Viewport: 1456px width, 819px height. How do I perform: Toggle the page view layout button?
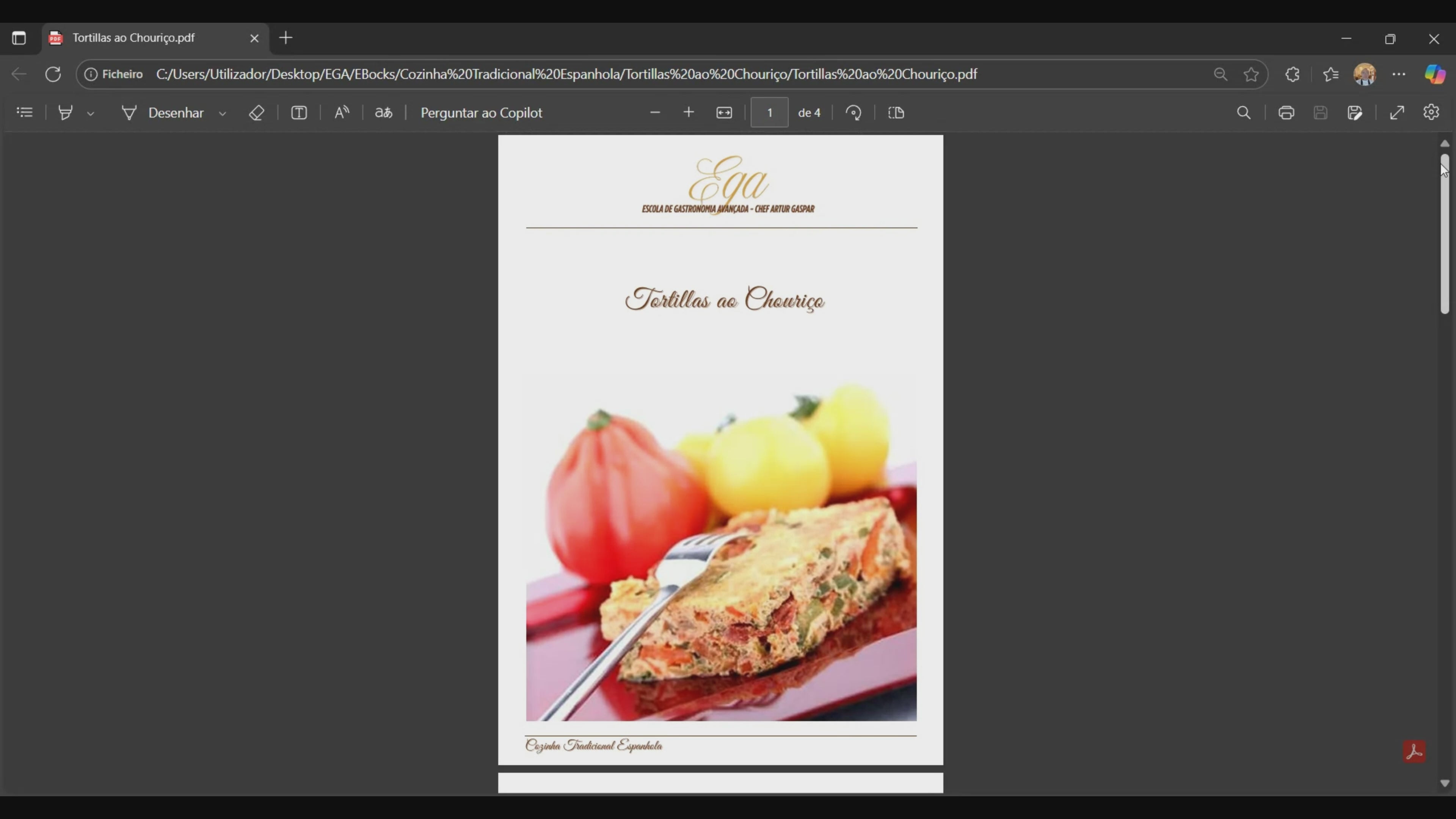896,113
